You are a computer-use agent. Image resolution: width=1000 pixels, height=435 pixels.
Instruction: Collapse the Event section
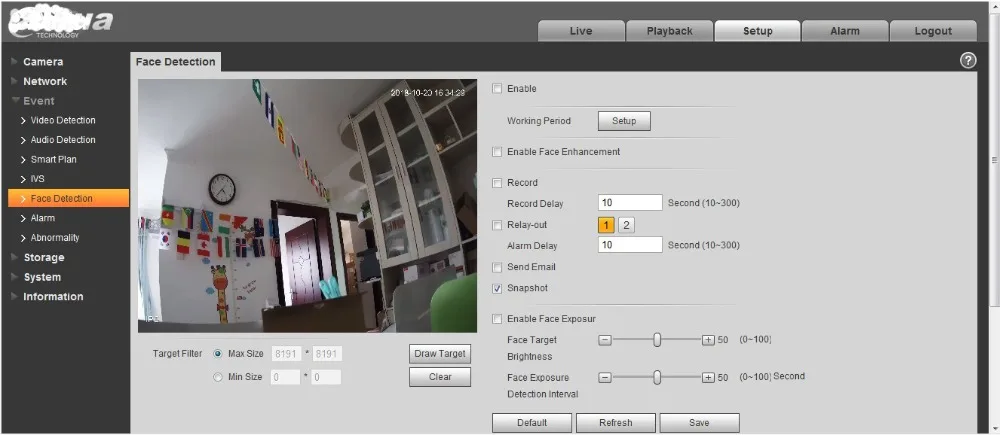(x=38, y=101)
